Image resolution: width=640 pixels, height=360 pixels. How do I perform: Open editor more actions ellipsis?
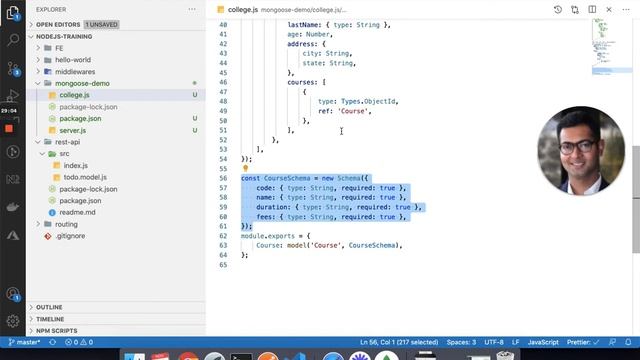click(x=626, y=9)
